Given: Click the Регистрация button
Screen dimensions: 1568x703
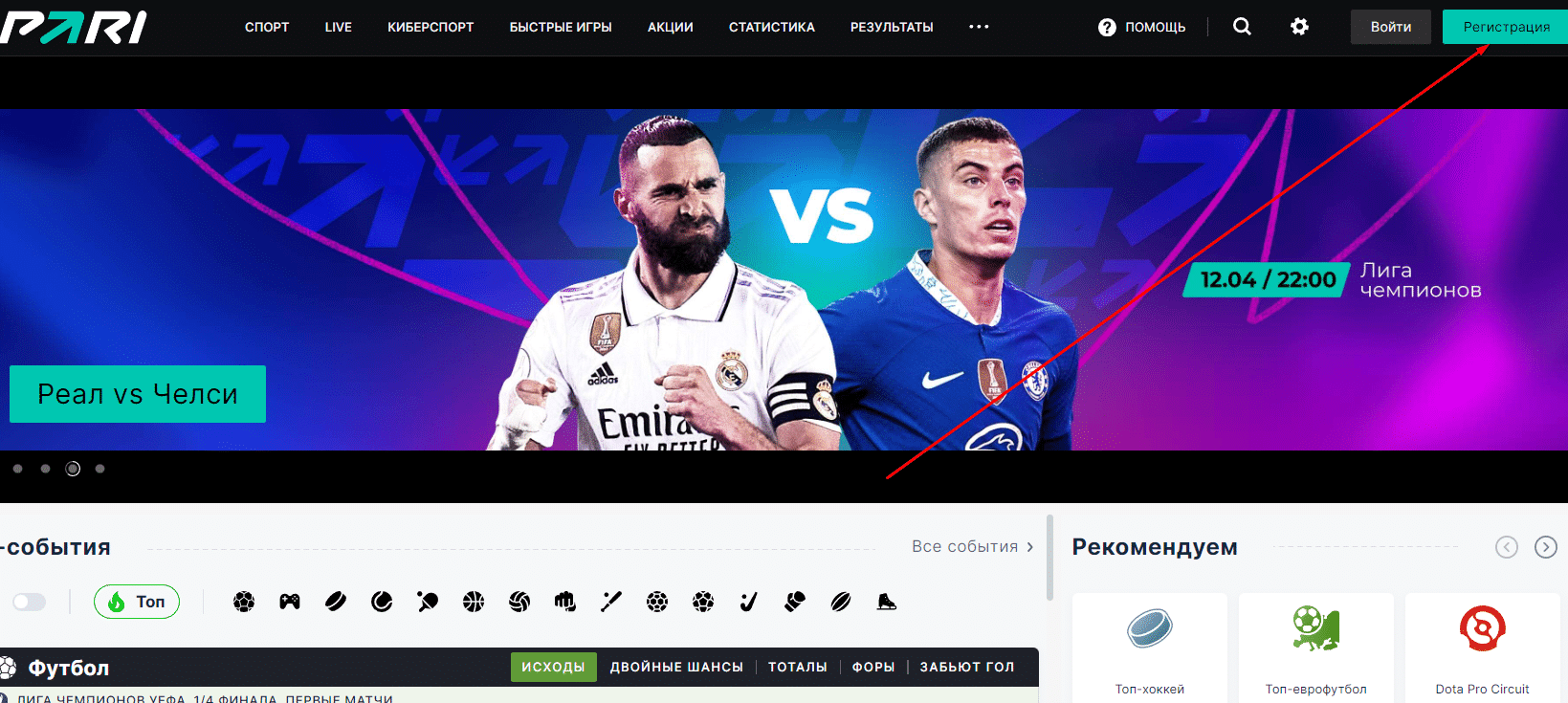Looking at the screenshot, I should pyautogui.click(x=1506, y=27).
